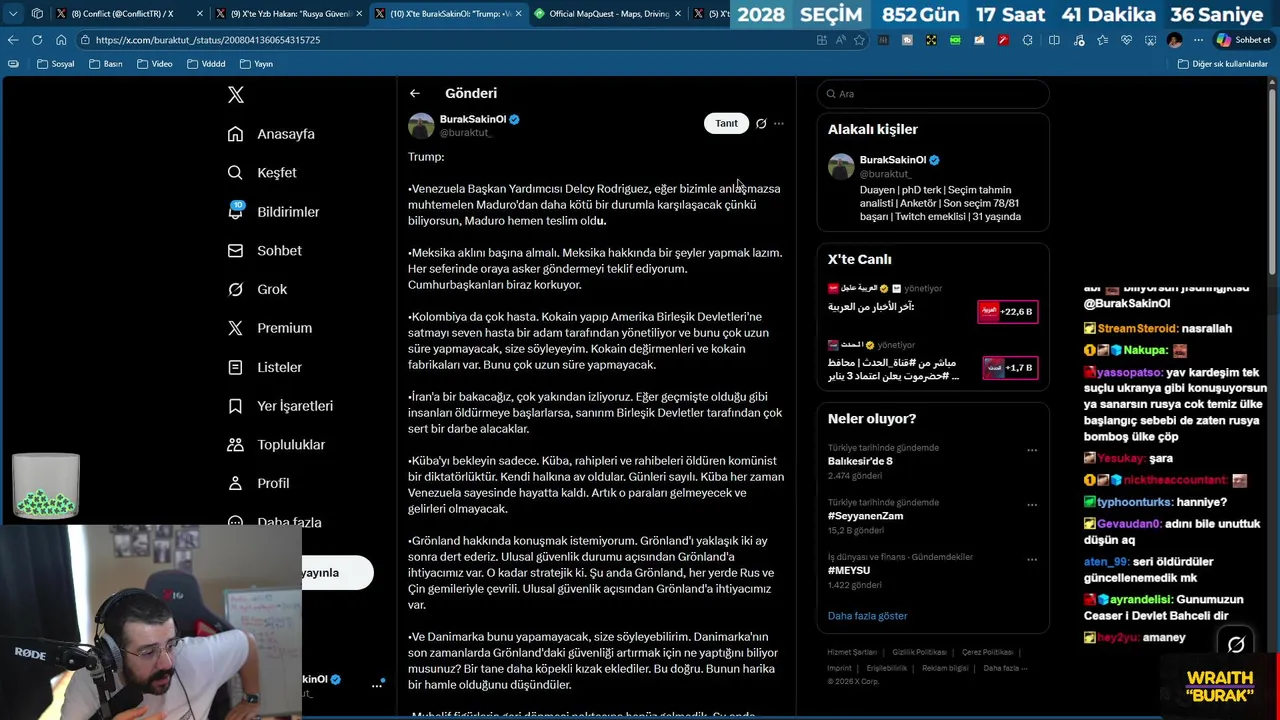Open the Sosyal bookmarks folder
The image size is (1280, 720).
coord(56,64)
